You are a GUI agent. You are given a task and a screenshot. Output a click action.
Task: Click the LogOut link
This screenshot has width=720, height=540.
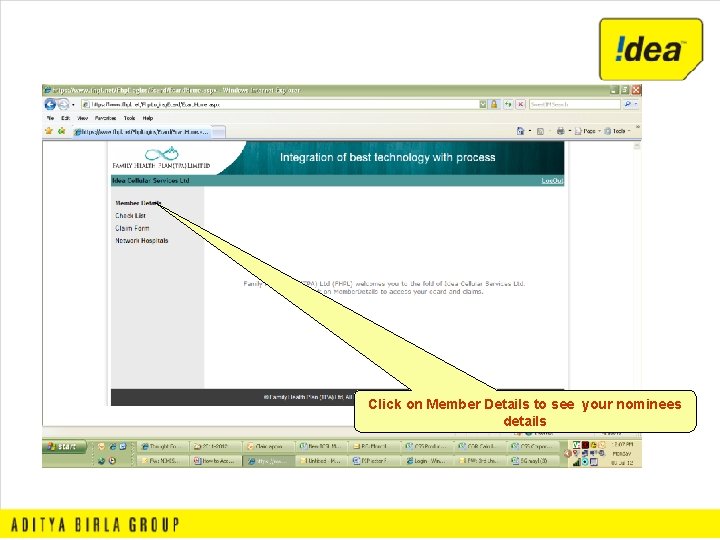click(x=552, y=181)
